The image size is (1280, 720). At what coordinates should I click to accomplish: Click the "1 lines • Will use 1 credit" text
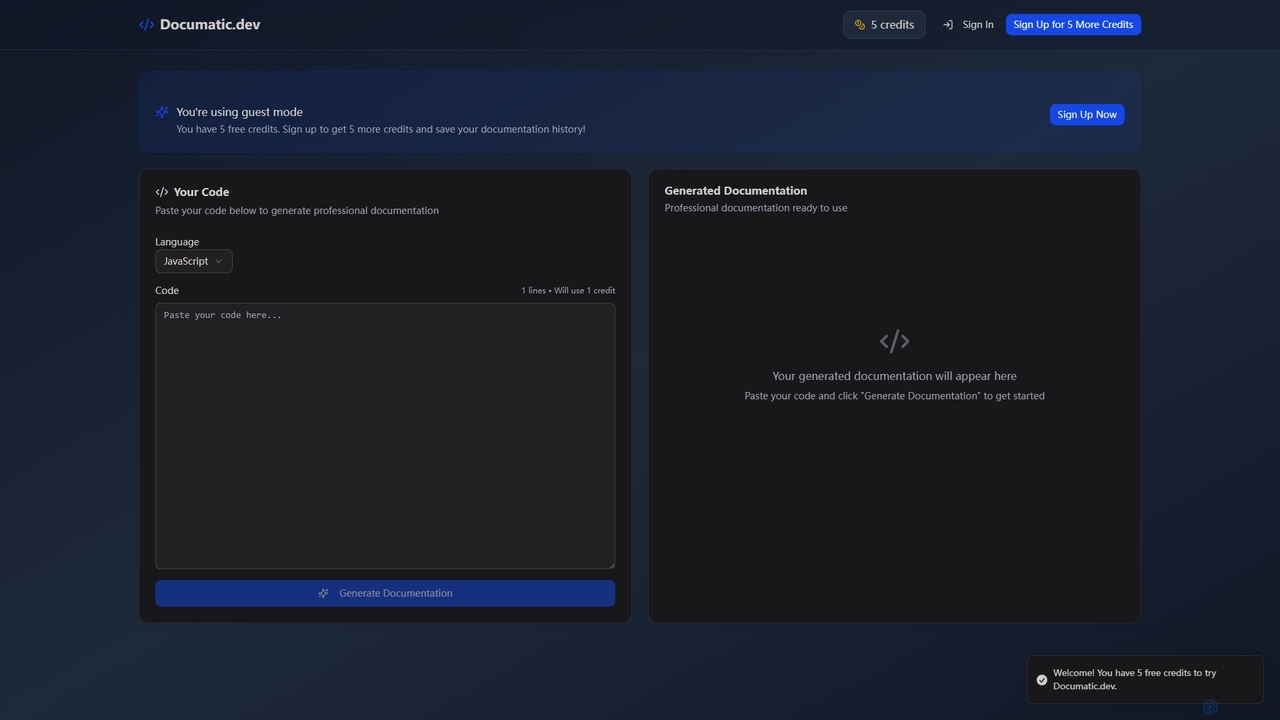(568, 291)
